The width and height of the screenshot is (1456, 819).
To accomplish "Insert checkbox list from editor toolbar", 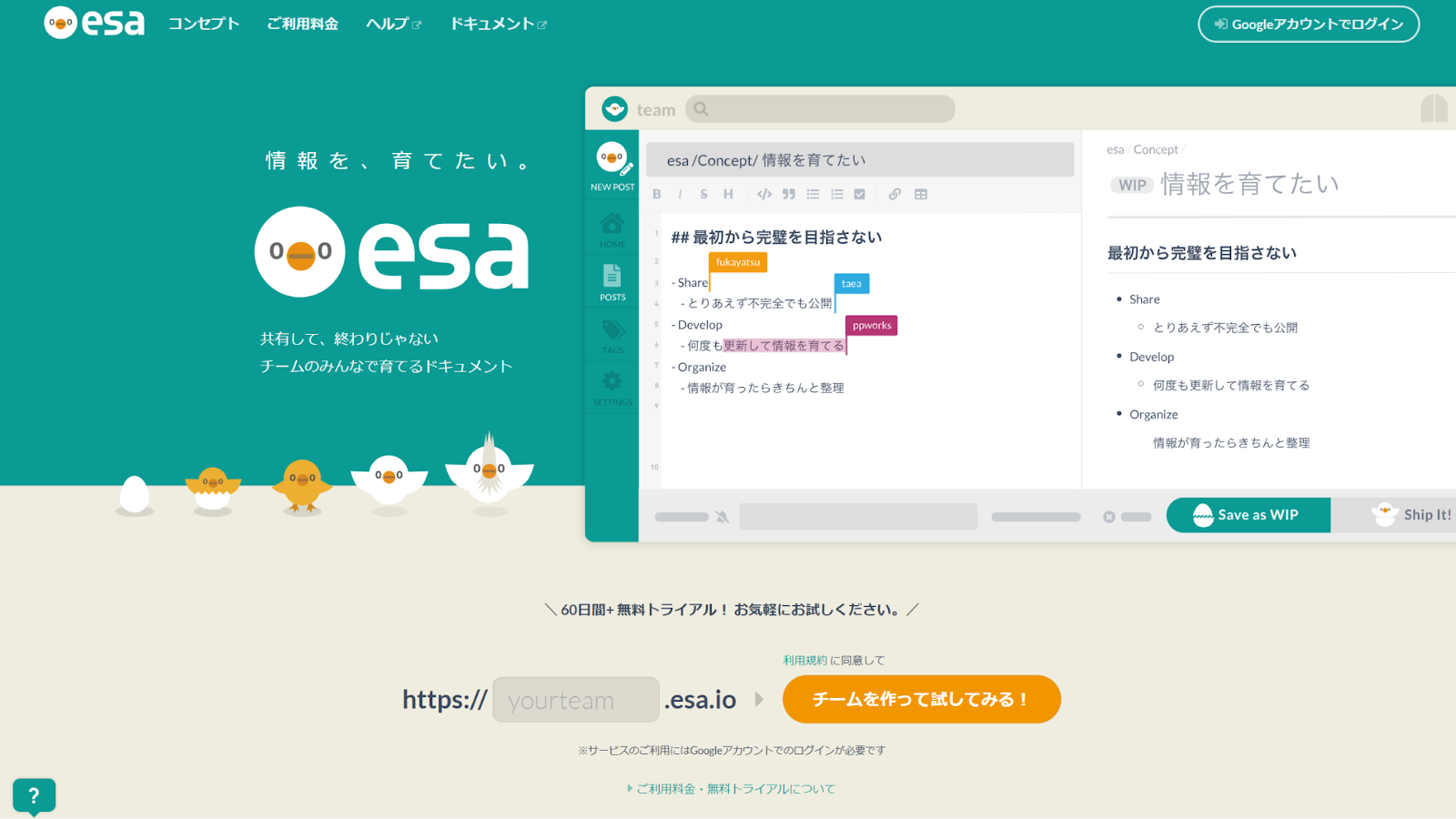I will [x=860, y=194].
